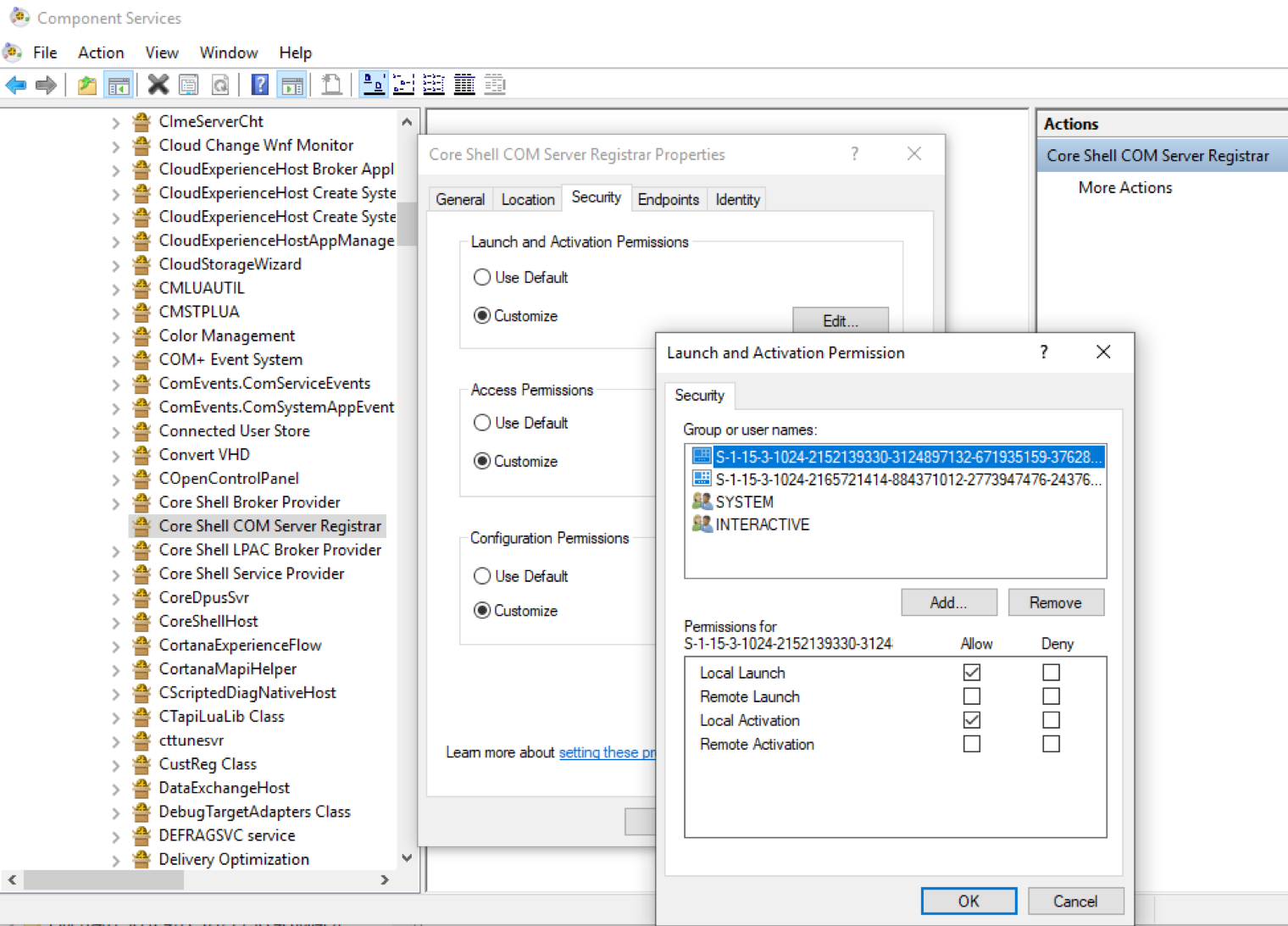The image size is (1288, 926).
Task: Click the Delivery Optimization package icon
Action: point(142,859)
